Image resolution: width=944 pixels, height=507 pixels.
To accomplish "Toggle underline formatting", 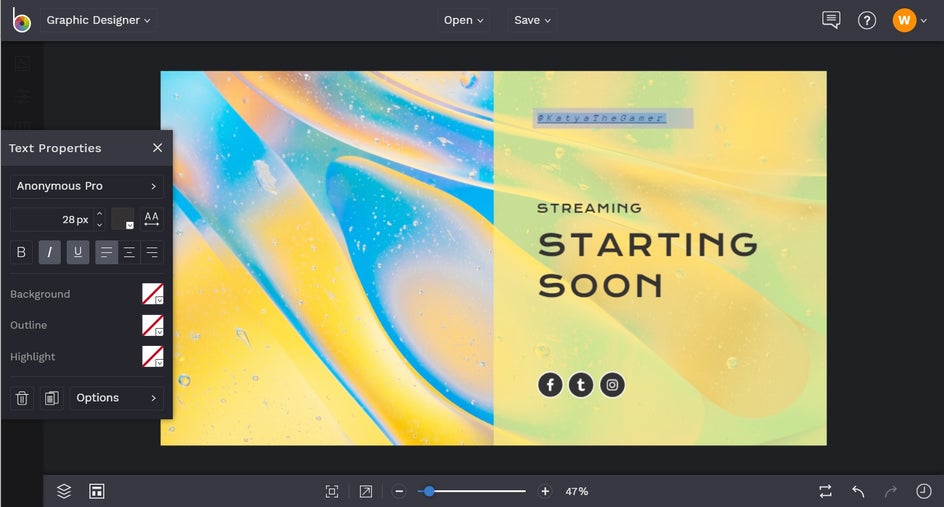I will pyautogui.click(x=78, y=252).
